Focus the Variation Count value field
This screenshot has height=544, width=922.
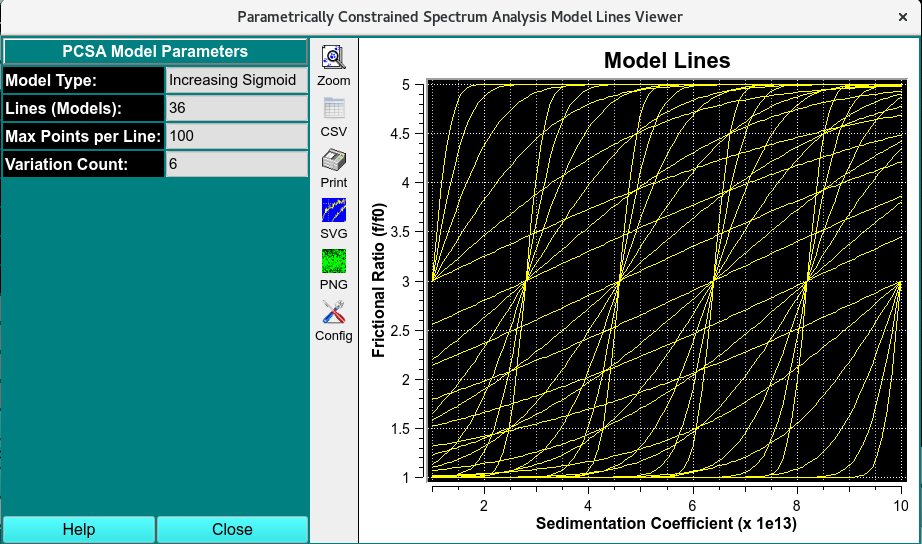click(x=236, y=164)
